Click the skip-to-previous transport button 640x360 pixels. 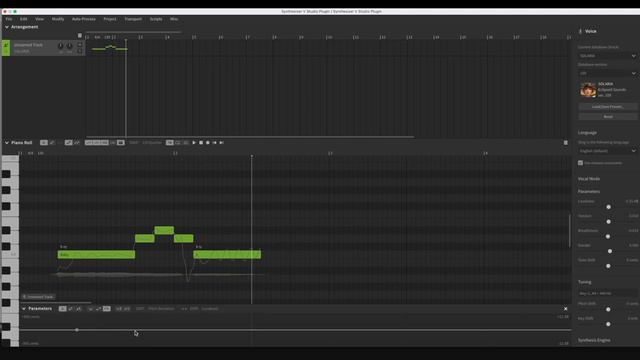point(215,142)
